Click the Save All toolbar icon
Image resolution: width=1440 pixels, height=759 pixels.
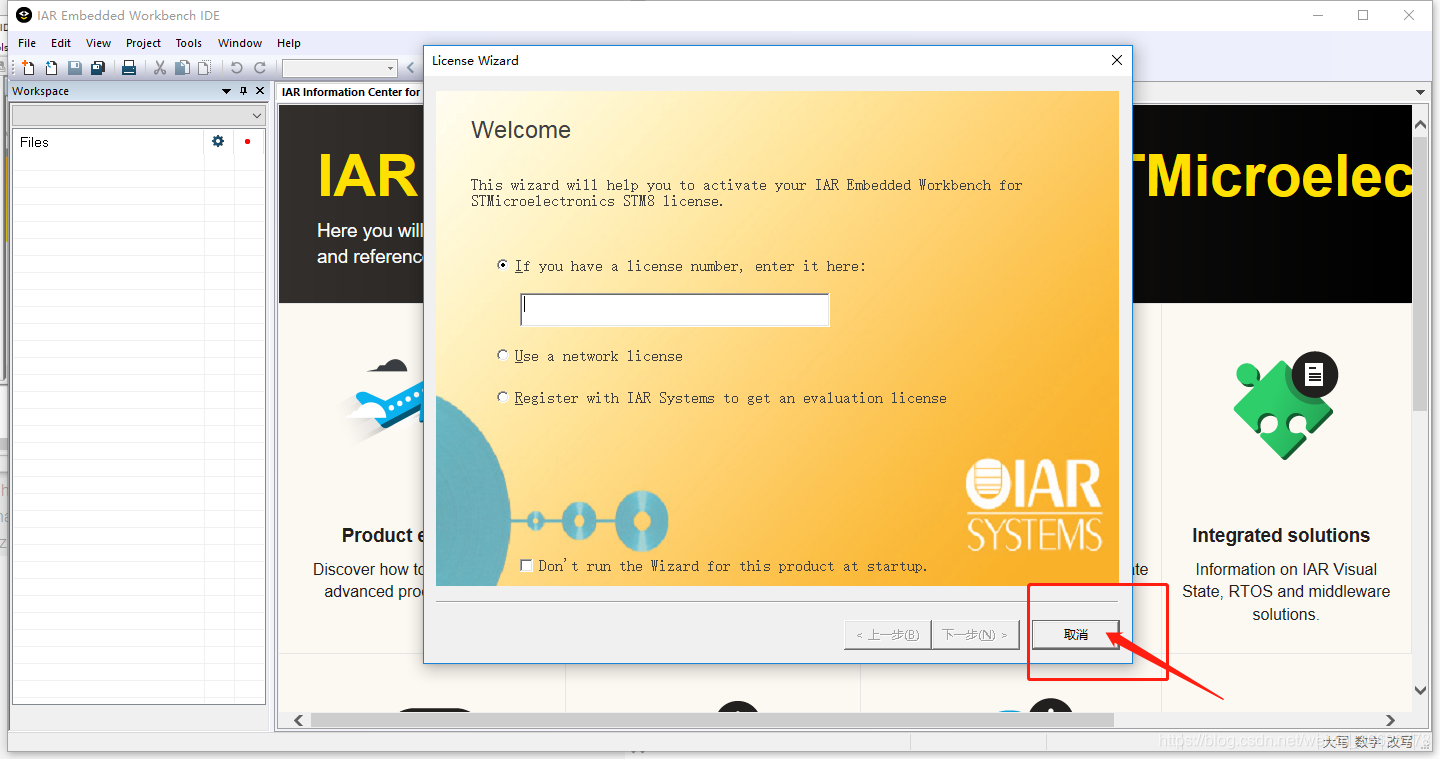point(98,68)
